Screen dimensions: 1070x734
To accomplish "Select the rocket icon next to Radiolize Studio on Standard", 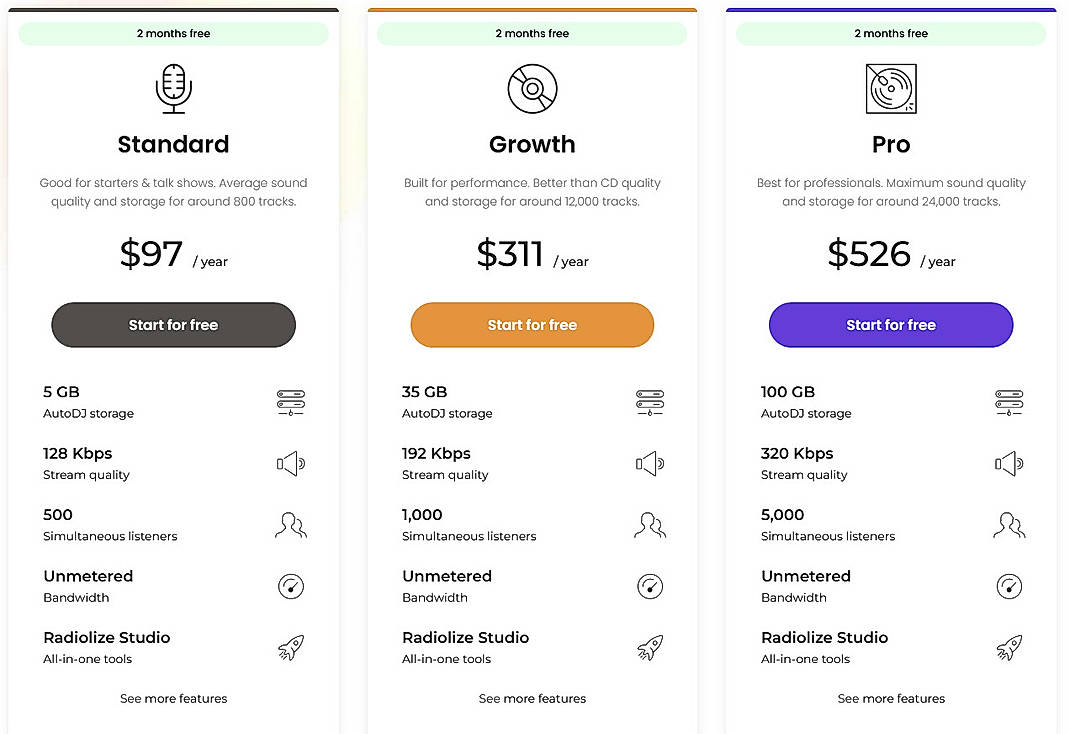I will coord(290,647).
